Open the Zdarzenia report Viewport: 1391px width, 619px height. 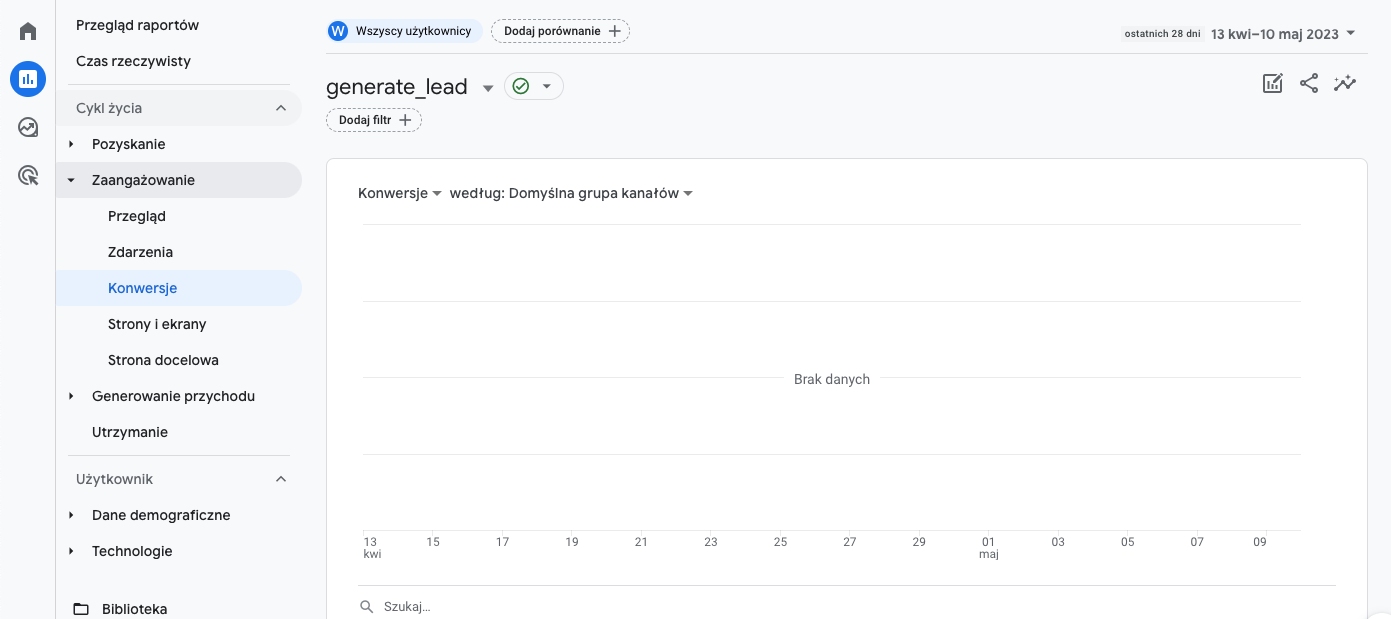point(140,252)
